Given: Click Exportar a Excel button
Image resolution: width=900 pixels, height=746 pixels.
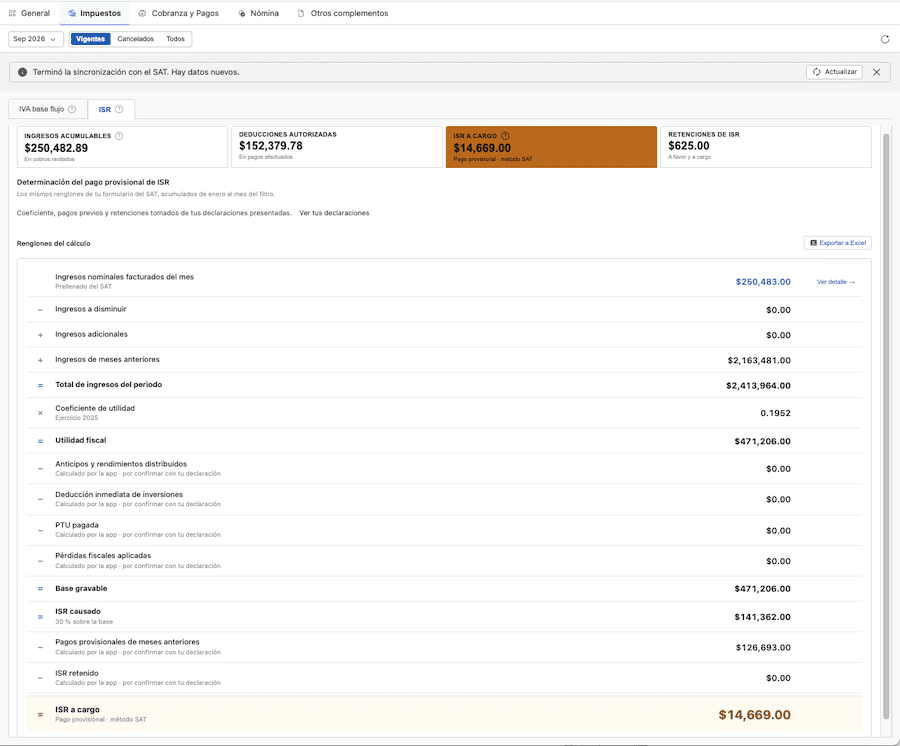Looking at the screenshot, I should click(837, 243).
